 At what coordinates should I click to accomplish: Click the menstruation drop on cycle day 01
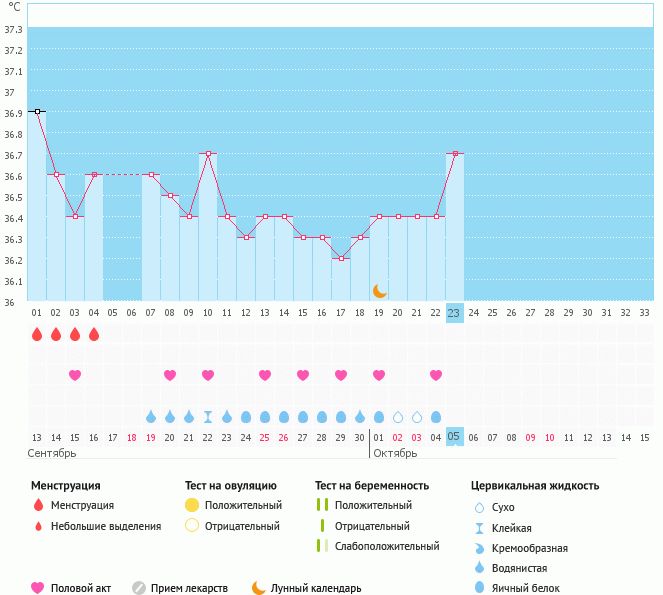pyautogui.click(x=37, y=335)
